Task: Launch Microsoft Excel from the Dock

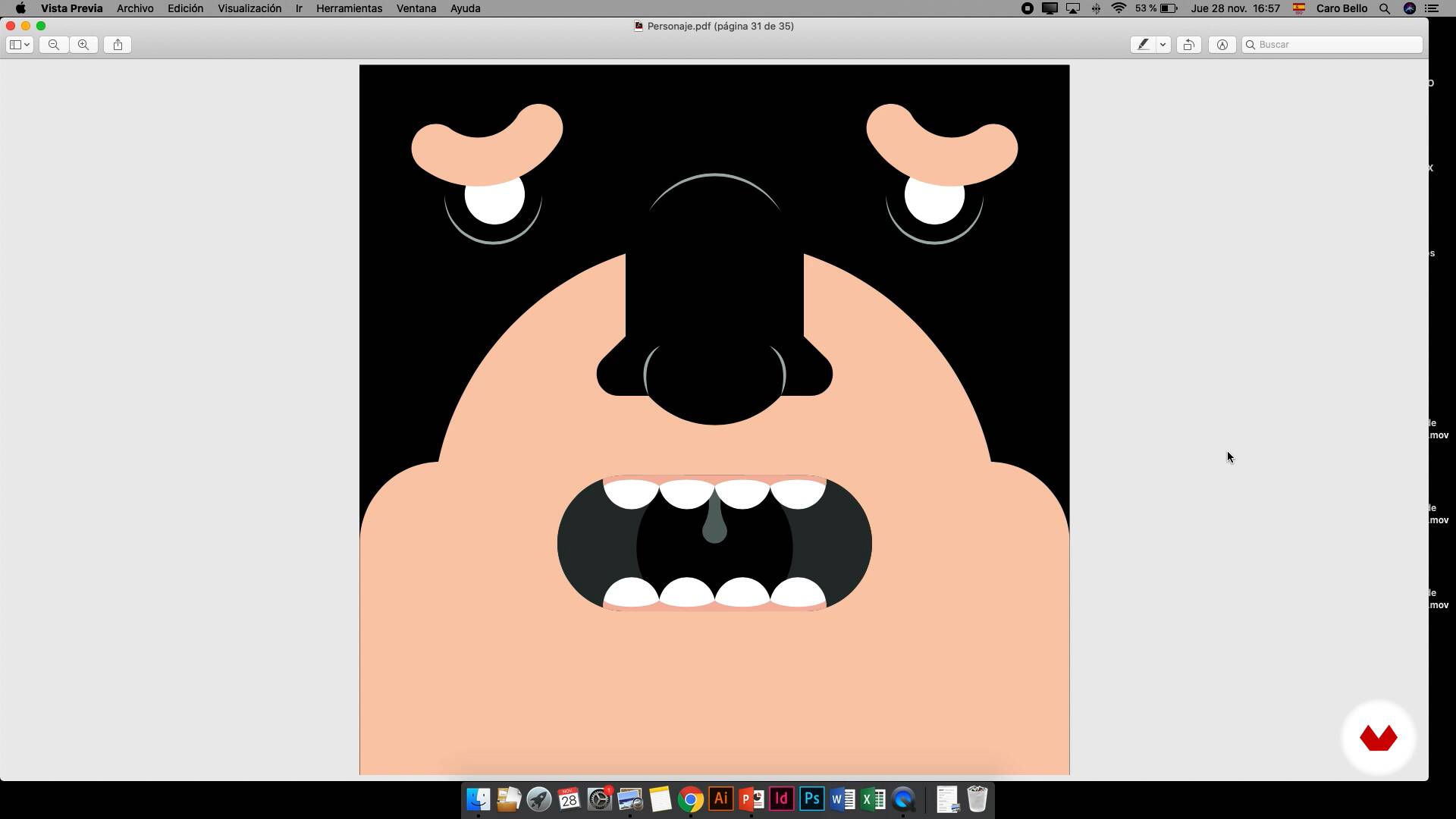Action: click(873, 799)
